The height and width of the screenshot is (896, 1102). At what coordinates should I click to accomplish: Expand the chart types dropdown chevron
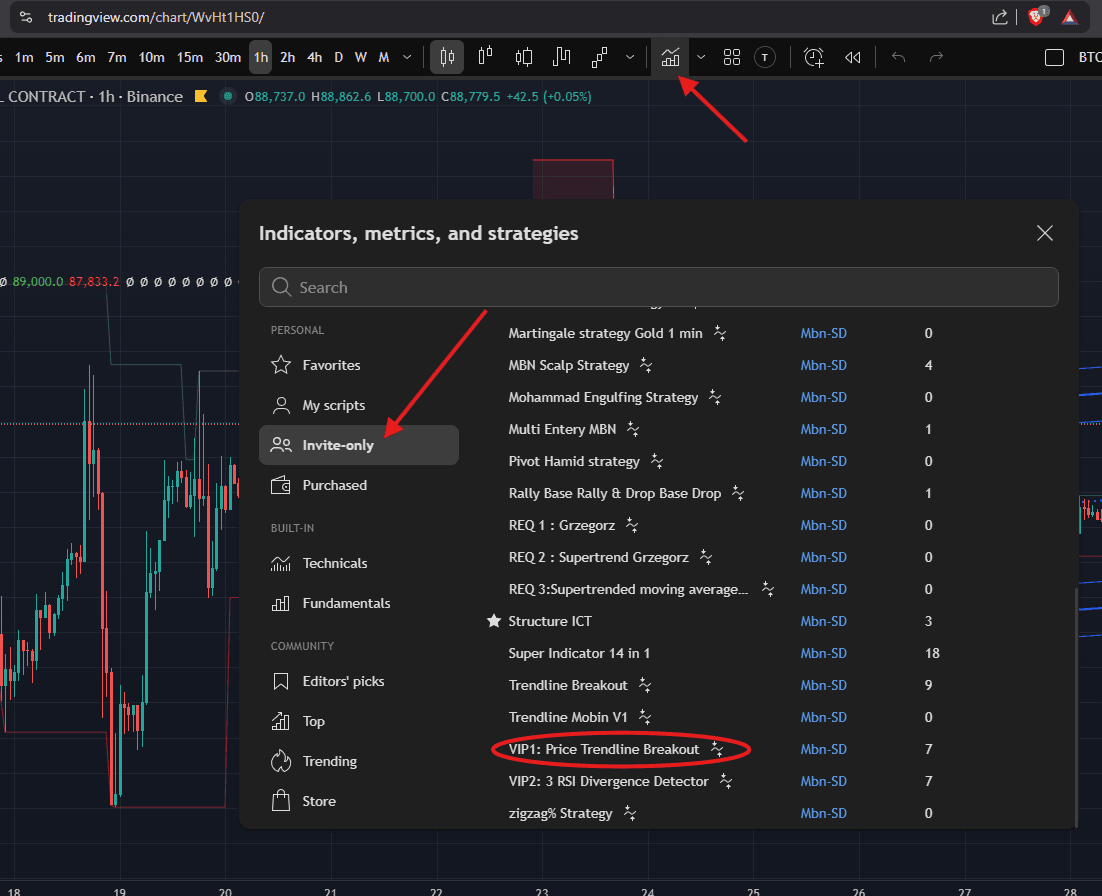[630, 57]
